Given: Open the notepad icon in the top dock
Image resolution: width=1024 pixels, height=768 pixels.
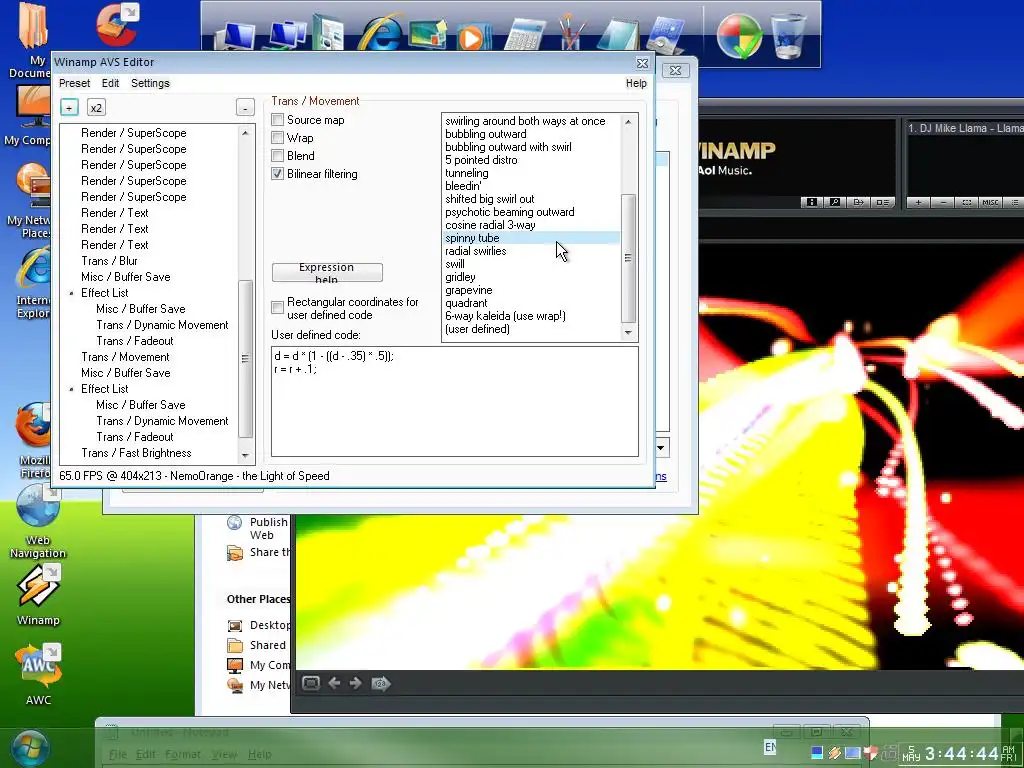Looking at the screenshot, I should coord(617,35).
